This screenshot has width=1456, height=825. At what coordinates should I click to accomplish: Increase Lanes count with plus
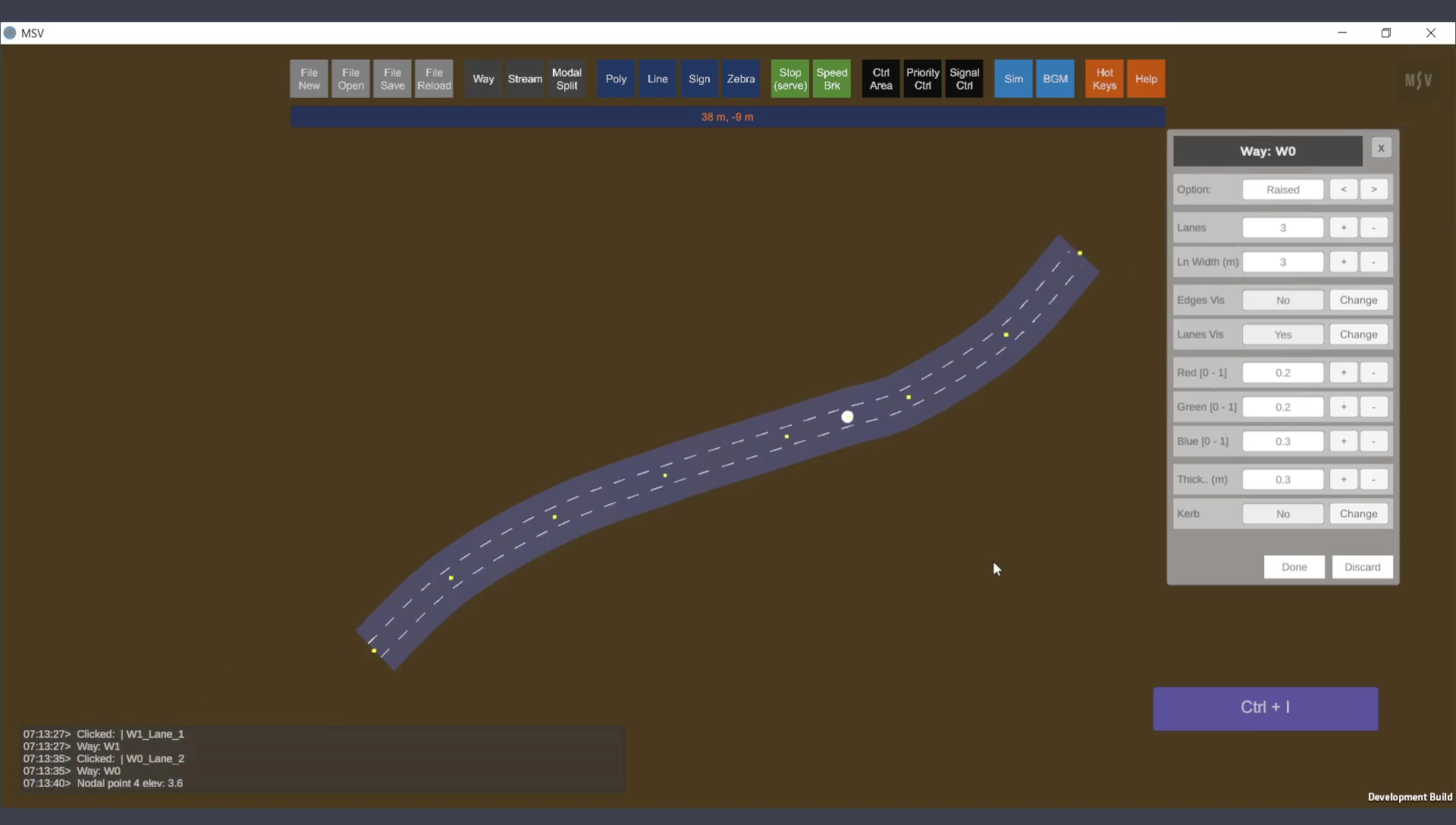[1343, 227]
